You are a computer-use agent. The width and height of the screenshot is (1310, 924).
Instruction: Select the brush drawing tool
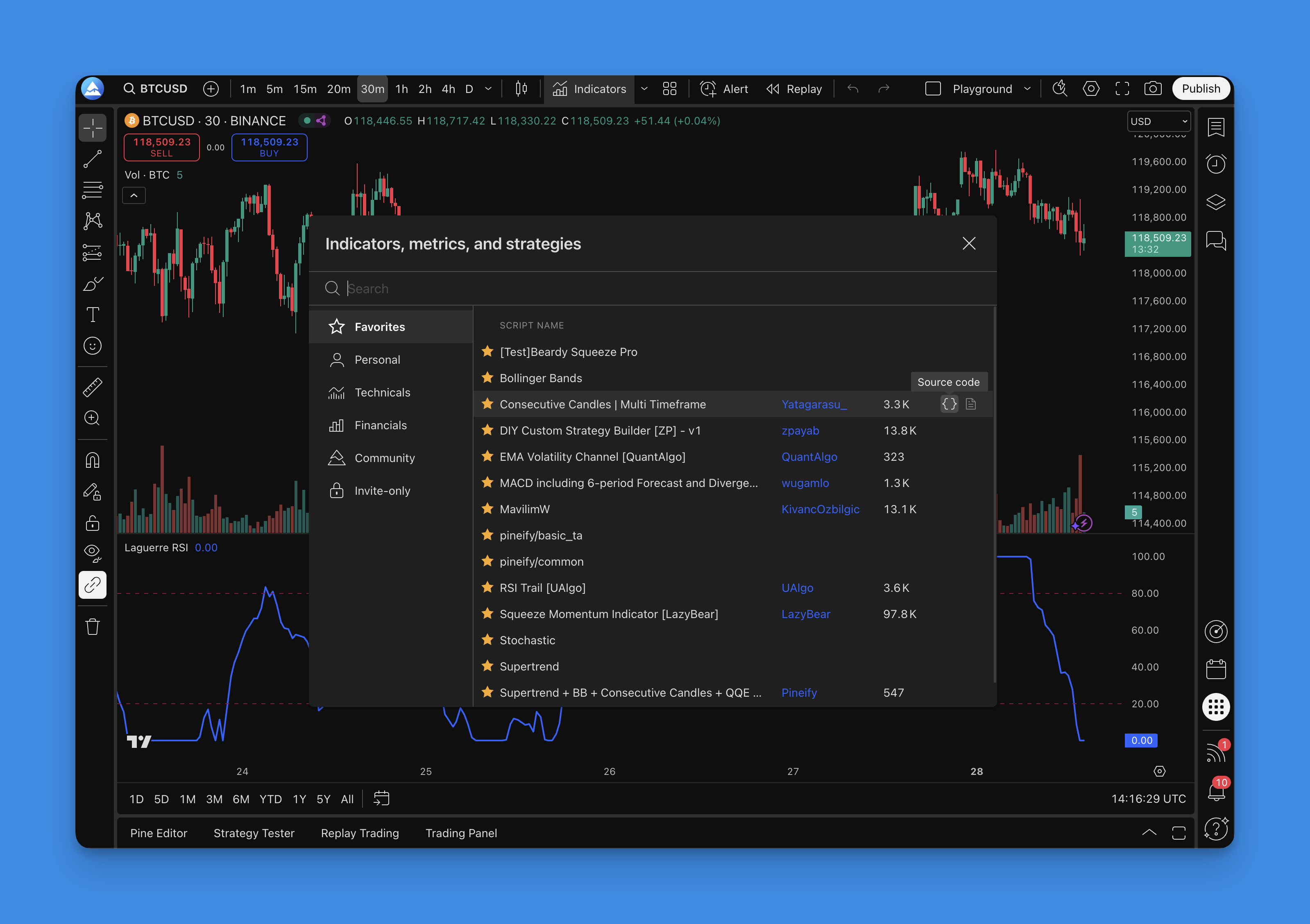93,283
